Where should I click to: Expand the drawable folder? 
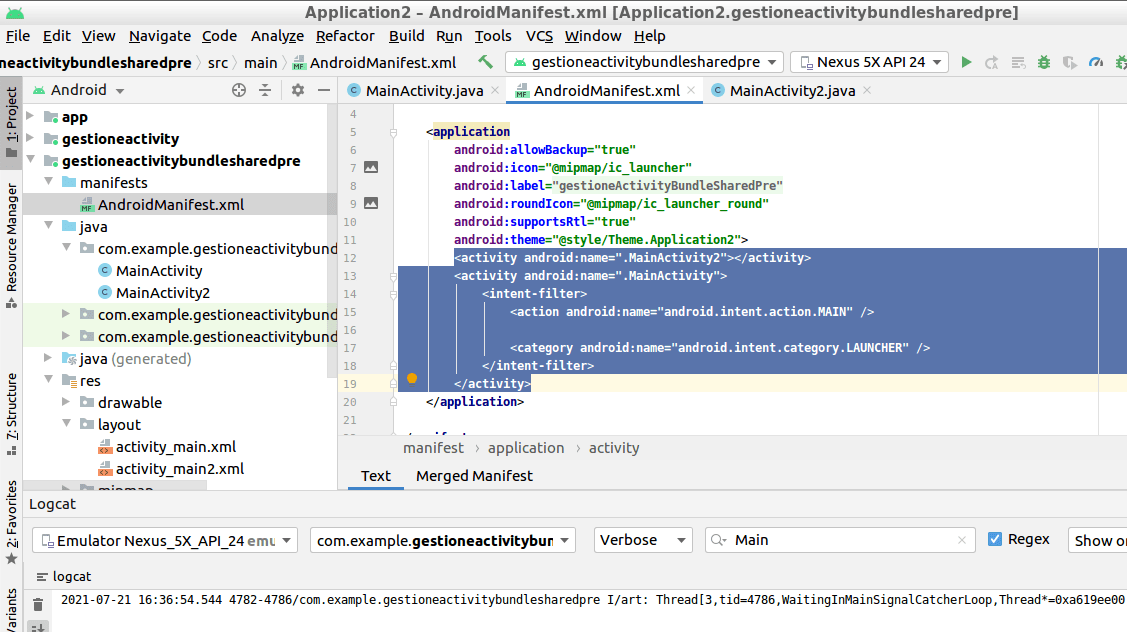coord(66,402)
